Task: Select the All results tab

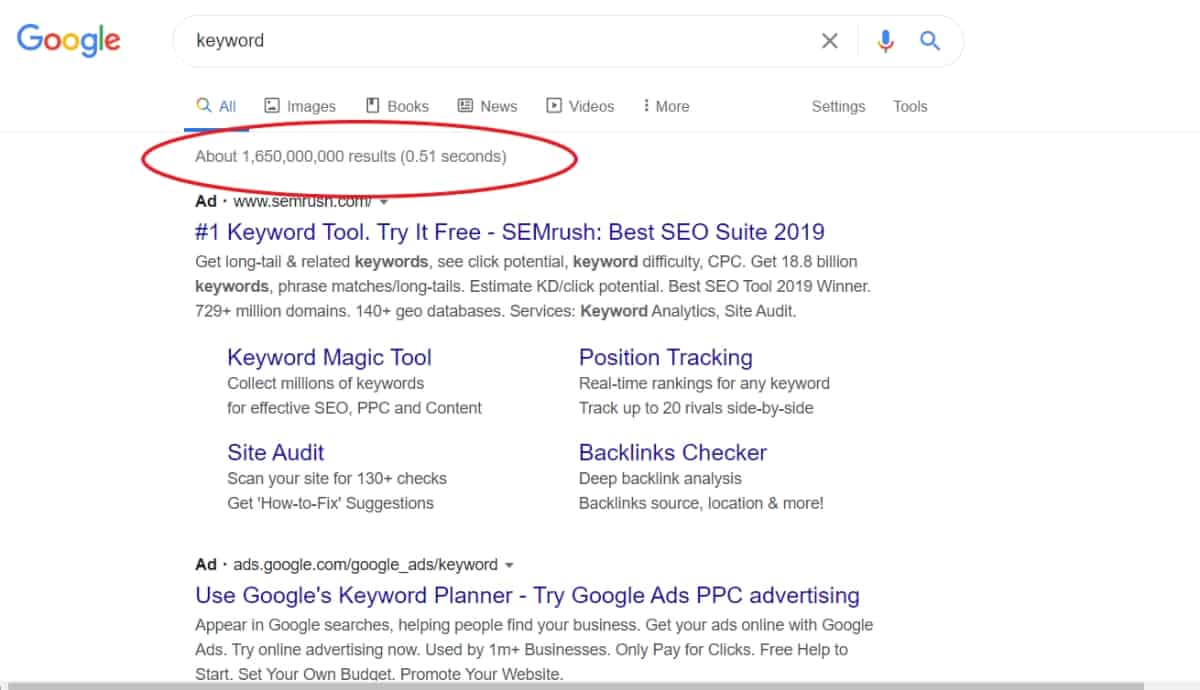Action: (x=216, y=106)
